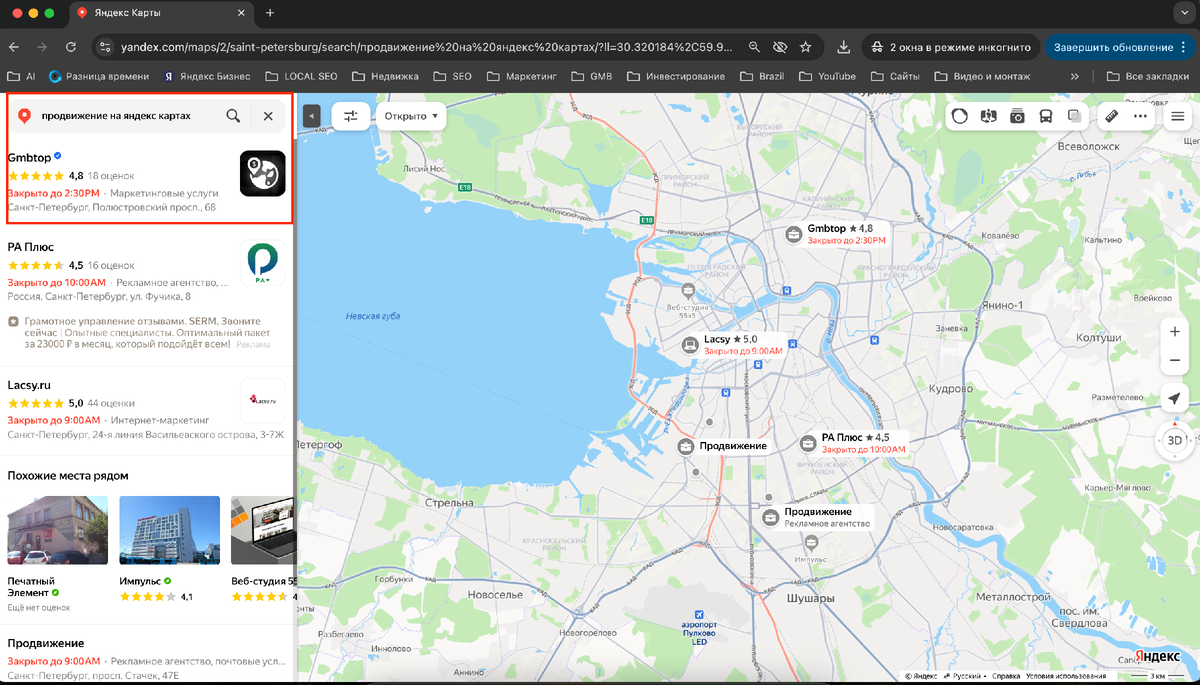
Task: Open the 'Недвижка' bookmarks folder
Action: tap(385, 76)
